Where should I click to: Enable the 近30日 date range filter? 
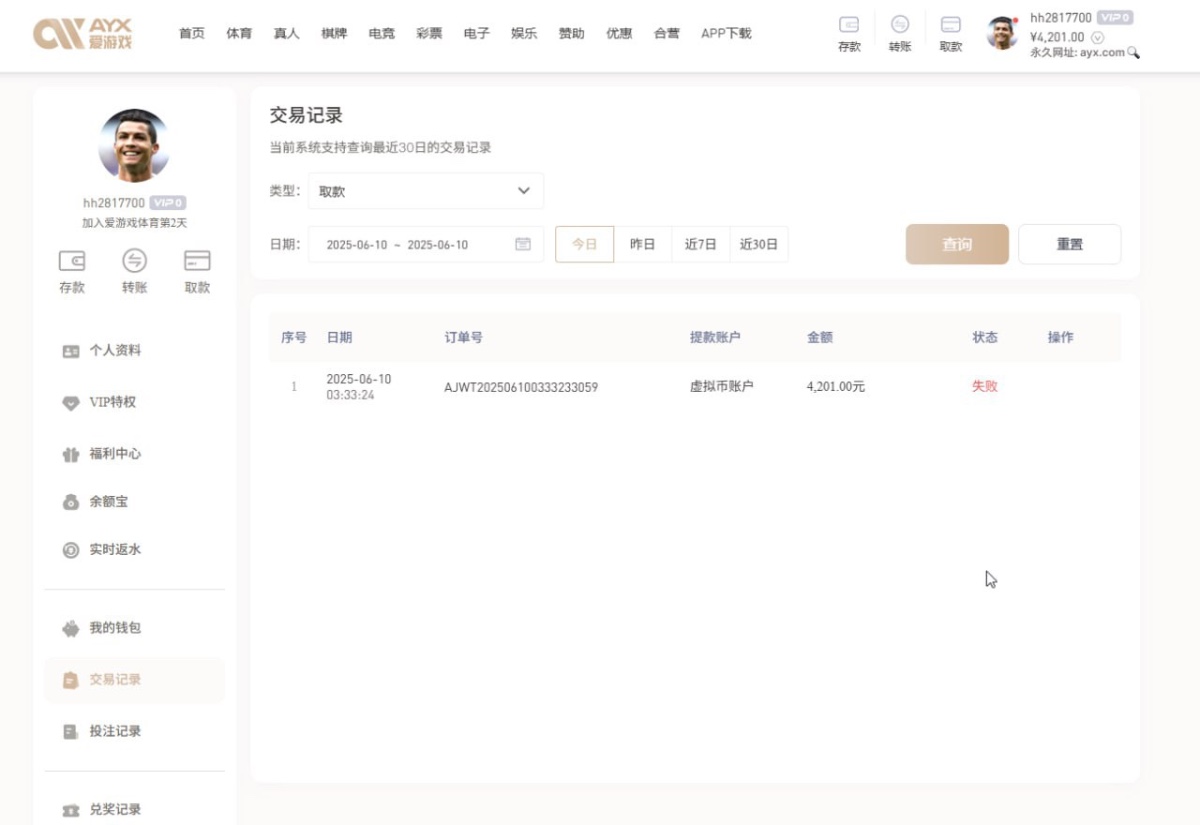[x=759, y=243]
